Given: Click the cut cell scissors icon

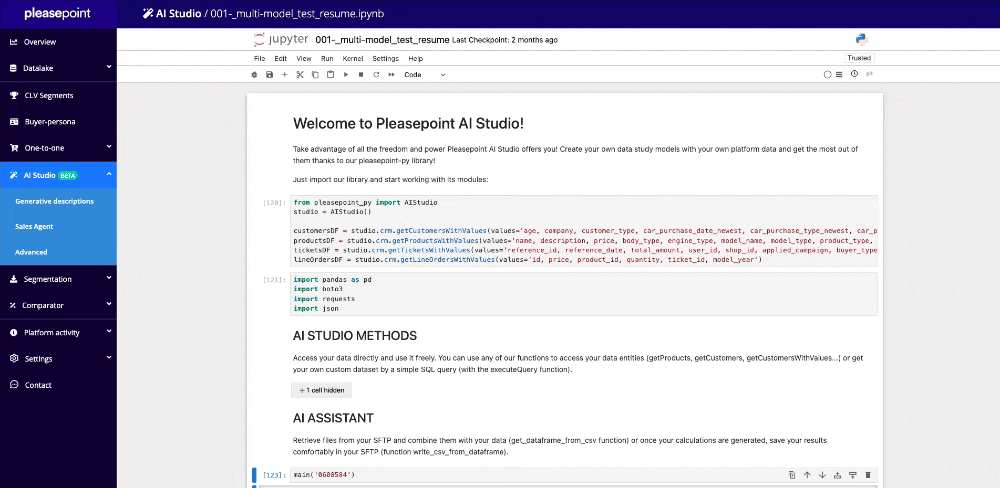Looking at the screenshot, I should pos(299,74).
